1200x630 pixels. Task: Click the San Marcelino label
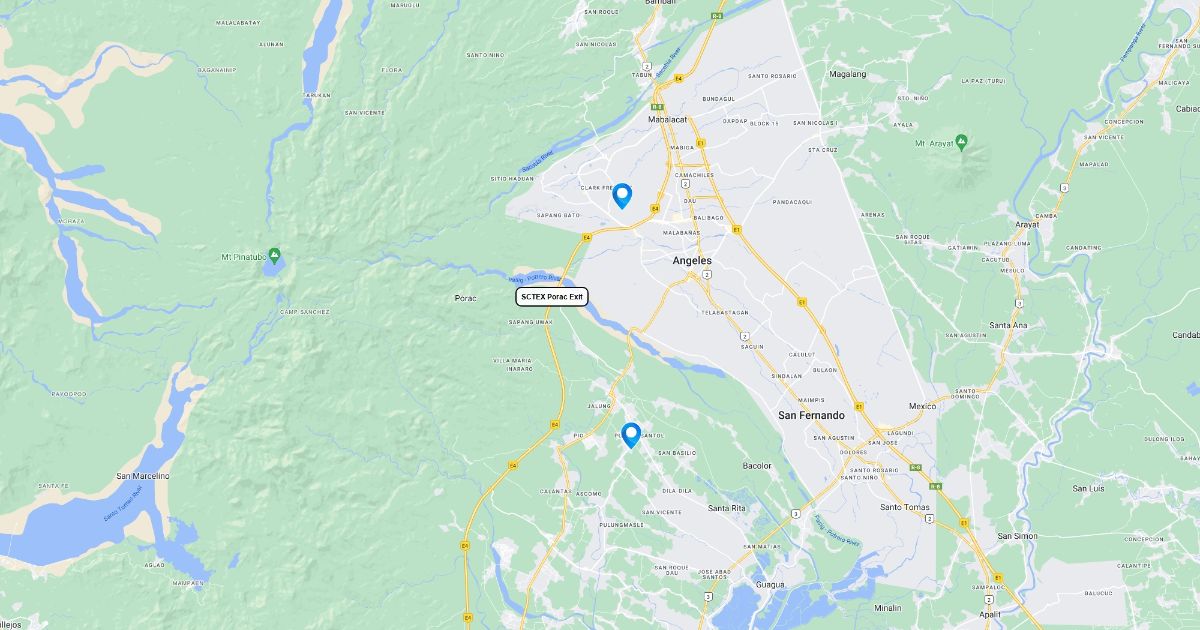[x=143, y=476]
